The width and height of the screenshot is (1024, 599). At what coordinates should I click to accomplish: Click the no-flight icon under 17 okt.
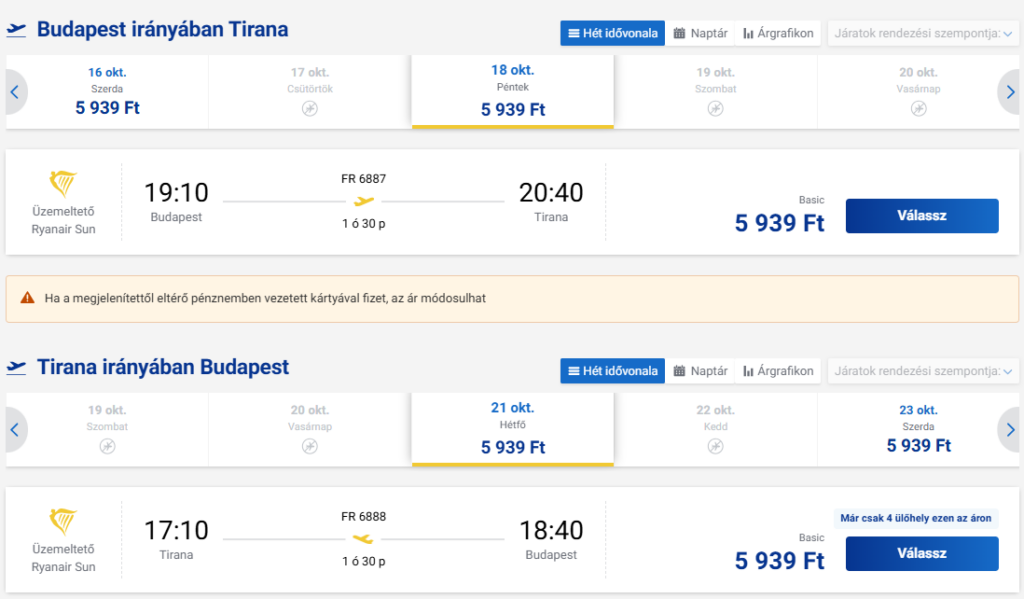click(310, 108)
